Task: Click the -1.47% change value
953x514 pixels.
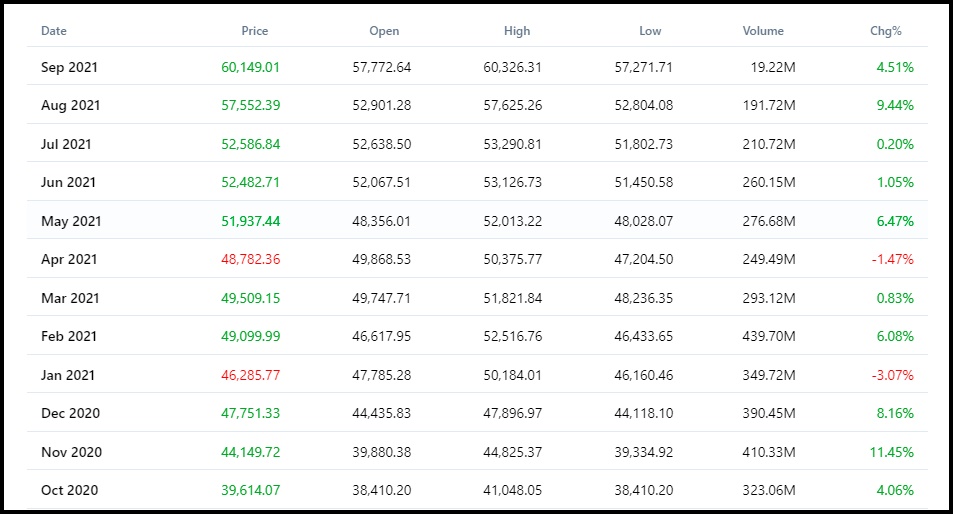Action: point(892,259)
